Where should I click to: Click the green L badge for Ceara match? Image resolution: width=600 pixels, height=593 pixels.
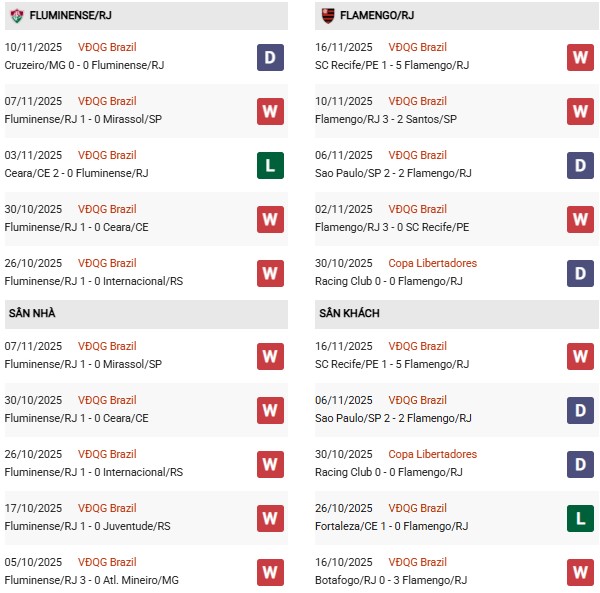click(270, 165)
